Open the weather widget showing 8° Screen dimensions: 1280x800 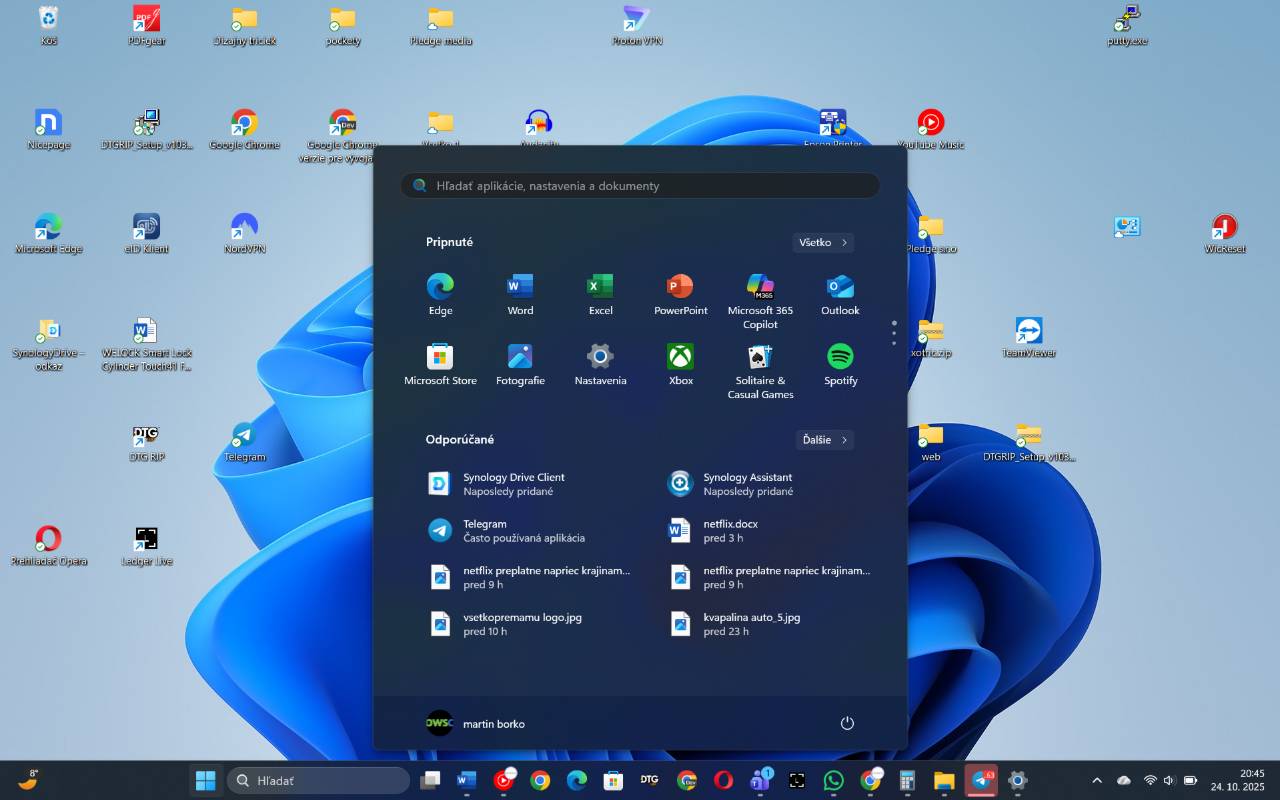pyautogui.click(x=28, y=779)
